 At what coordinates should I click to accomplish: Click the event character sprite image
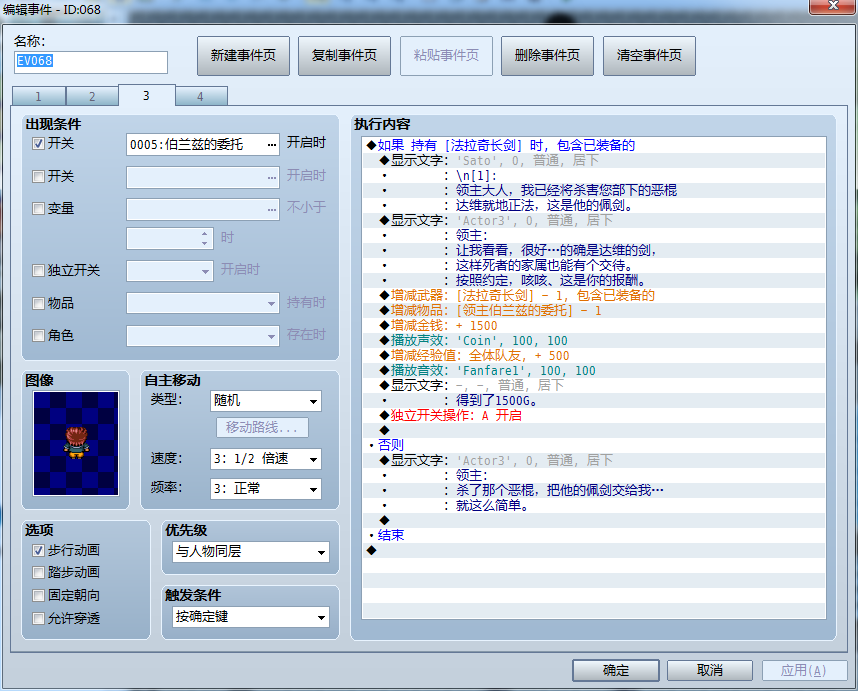pyautogui.click(x=76, y=443)
